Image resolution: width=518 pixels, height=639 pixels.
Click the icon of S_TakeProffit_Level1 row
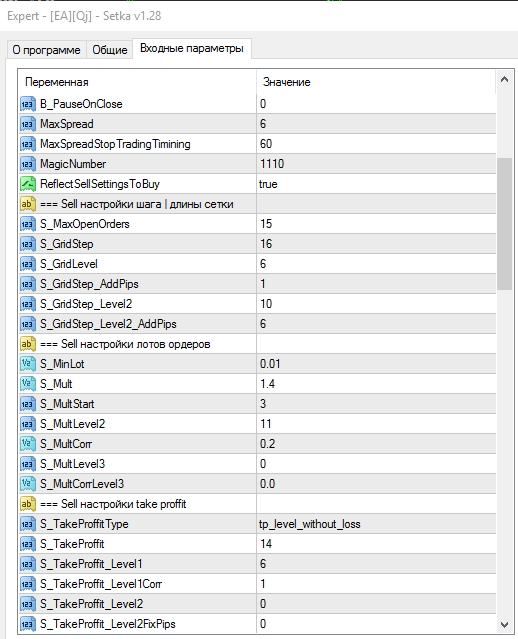click(x=28, y=564)
